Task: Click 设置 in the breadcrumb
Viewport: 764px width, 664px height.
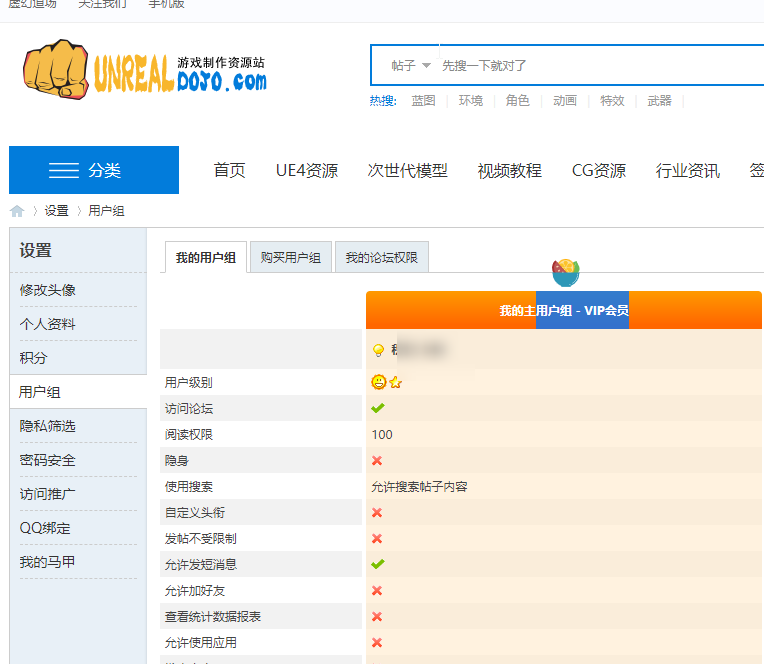Action: [x=57, y=211]
